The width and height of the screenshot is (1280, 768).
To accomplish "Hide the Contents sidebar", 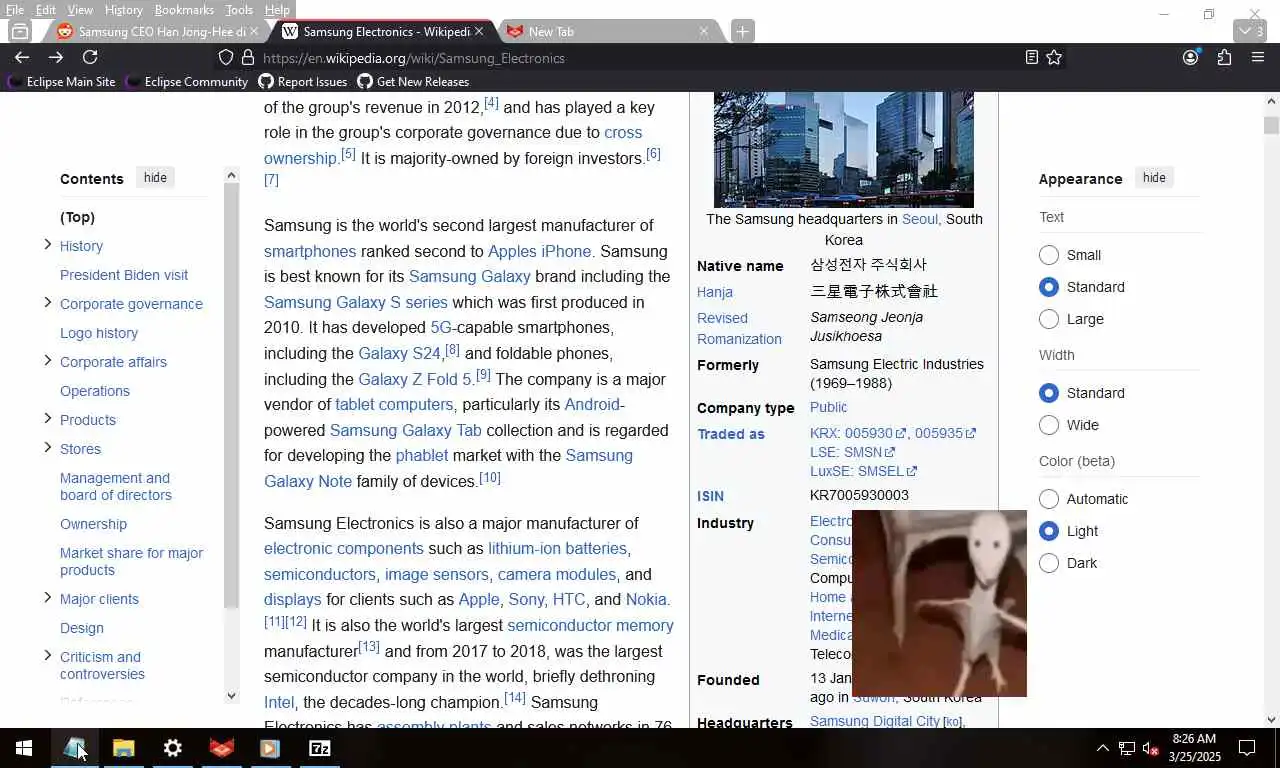I will pos(155,178).
